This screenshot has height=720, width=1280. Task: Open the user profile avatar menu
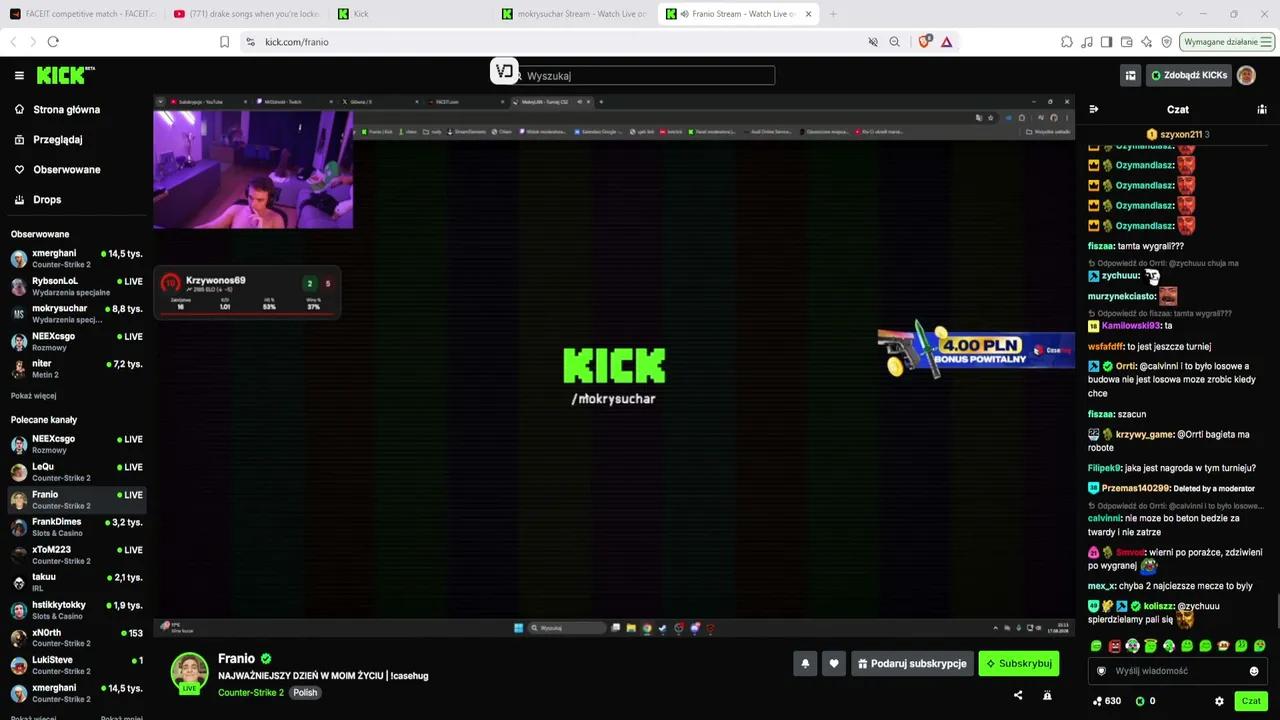tap(1246, 75)
